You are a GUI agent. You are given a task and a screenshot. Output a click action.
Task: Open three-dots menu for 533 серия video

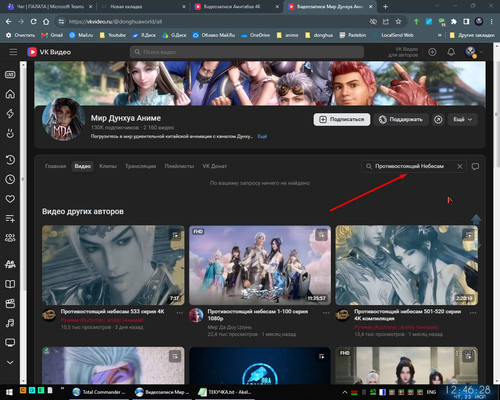(x=180, y=313)
